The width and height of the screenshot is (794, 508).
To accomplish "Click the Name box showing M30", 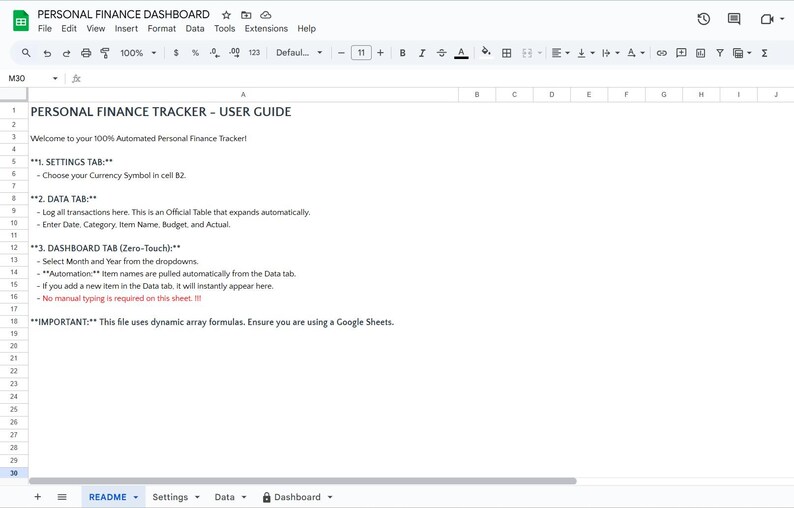I will pyautogui.click(x=32, y=78).
